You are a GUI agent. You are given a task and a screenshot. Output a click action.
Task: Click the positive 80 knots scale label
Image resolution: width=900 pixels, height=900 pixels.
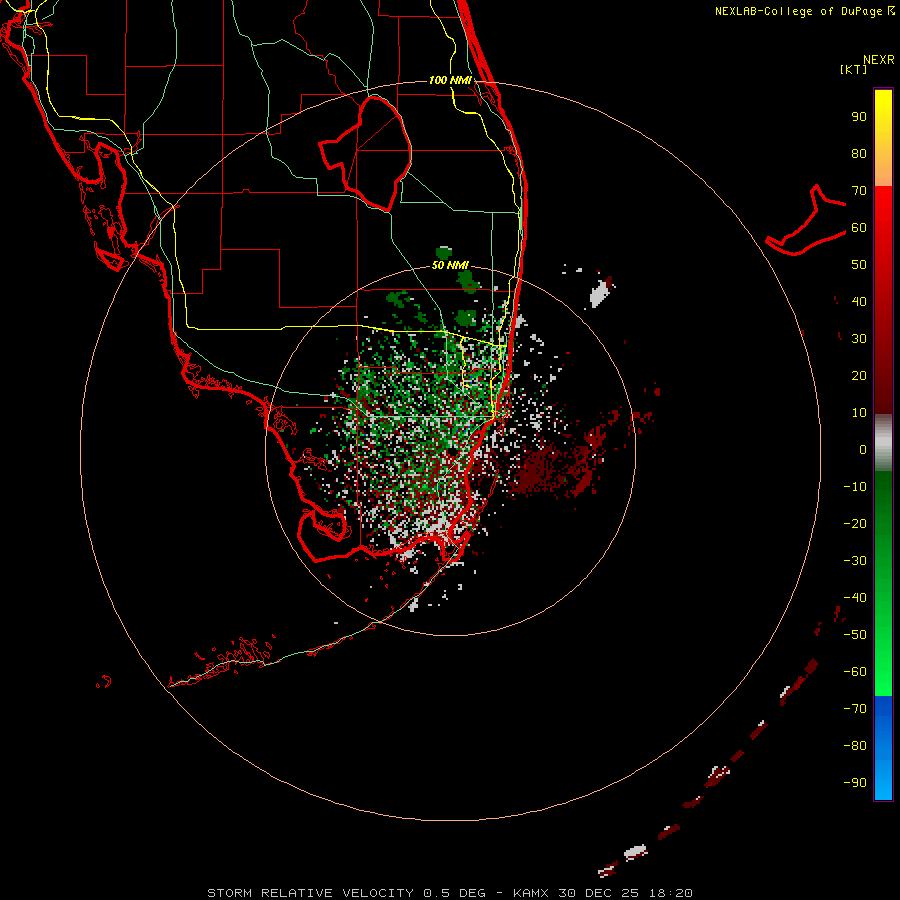(x=859, y=154)
